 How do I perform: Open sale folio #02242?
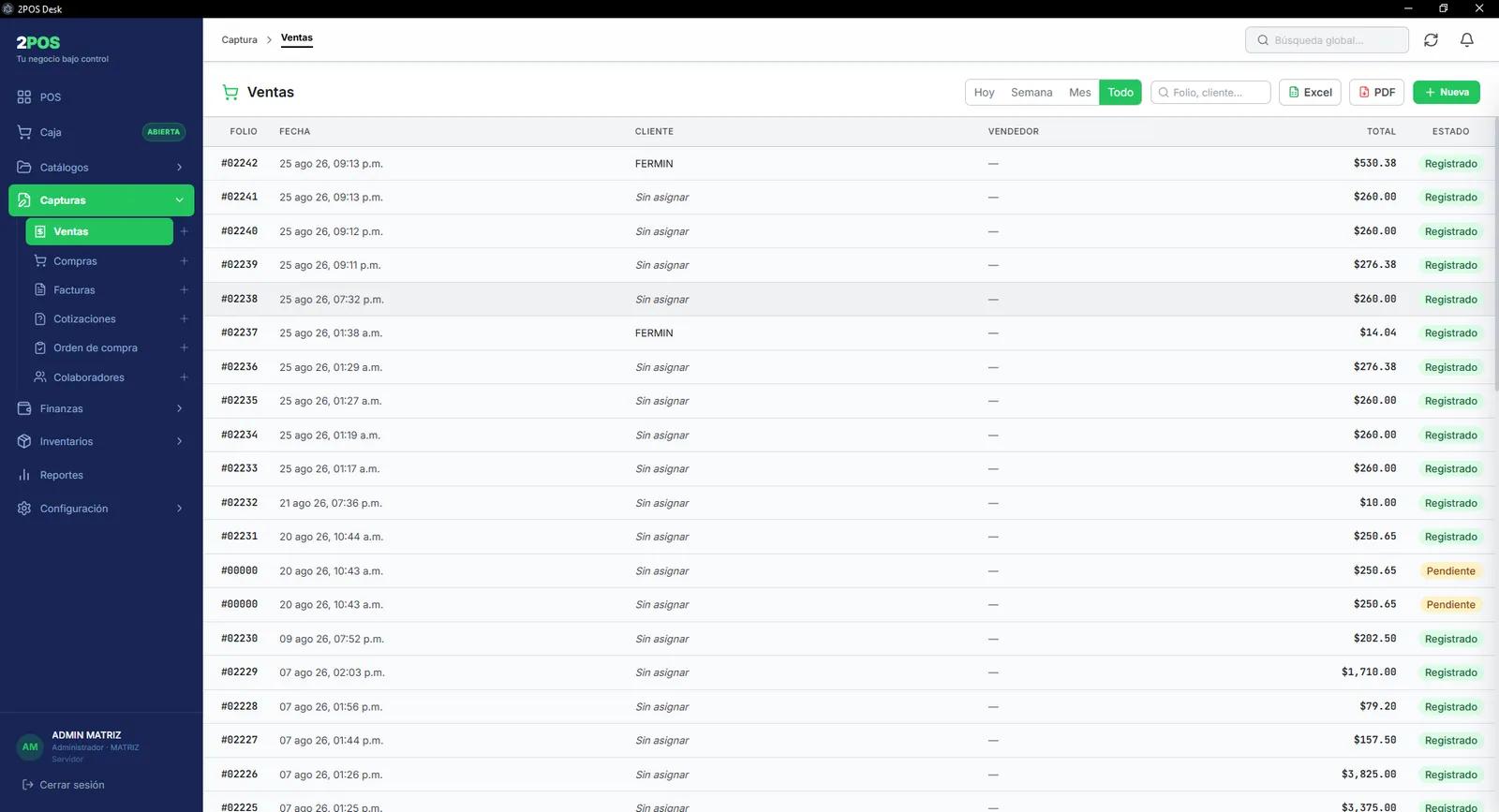239,163
